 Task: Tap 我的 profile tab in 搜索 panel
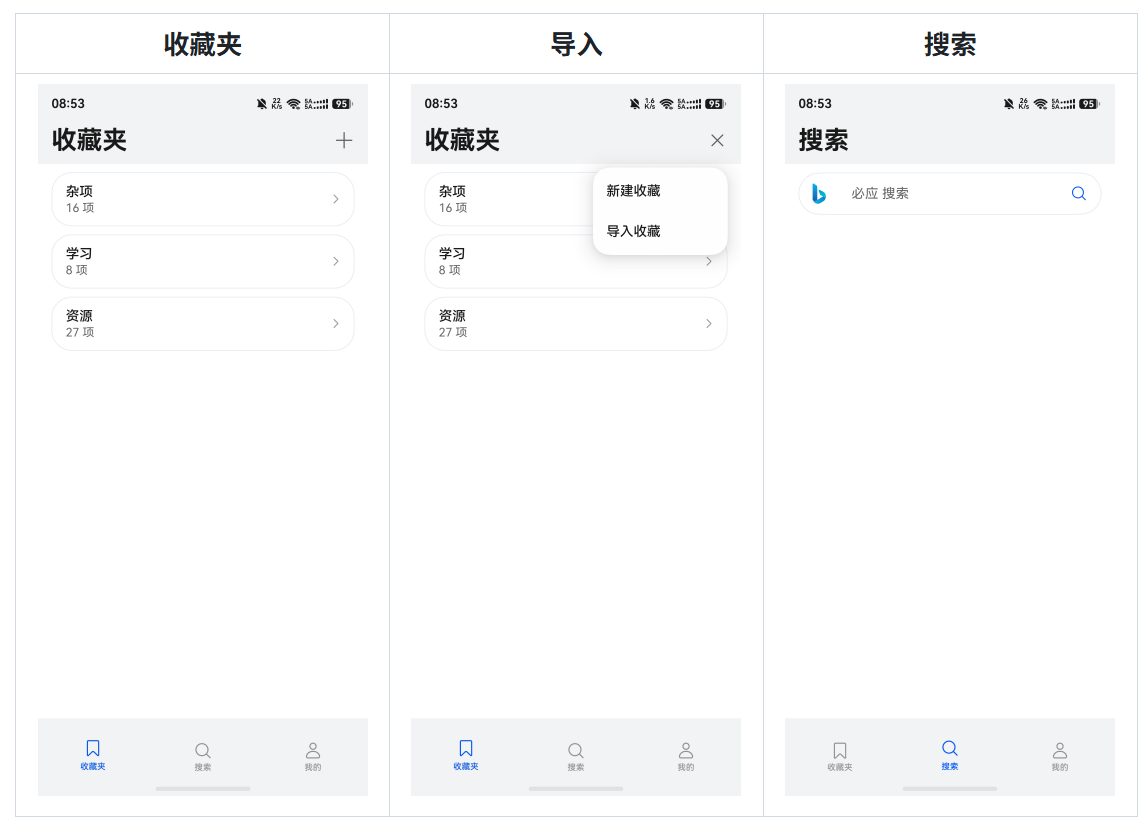pyautogui.click(x=1060, y=756)
